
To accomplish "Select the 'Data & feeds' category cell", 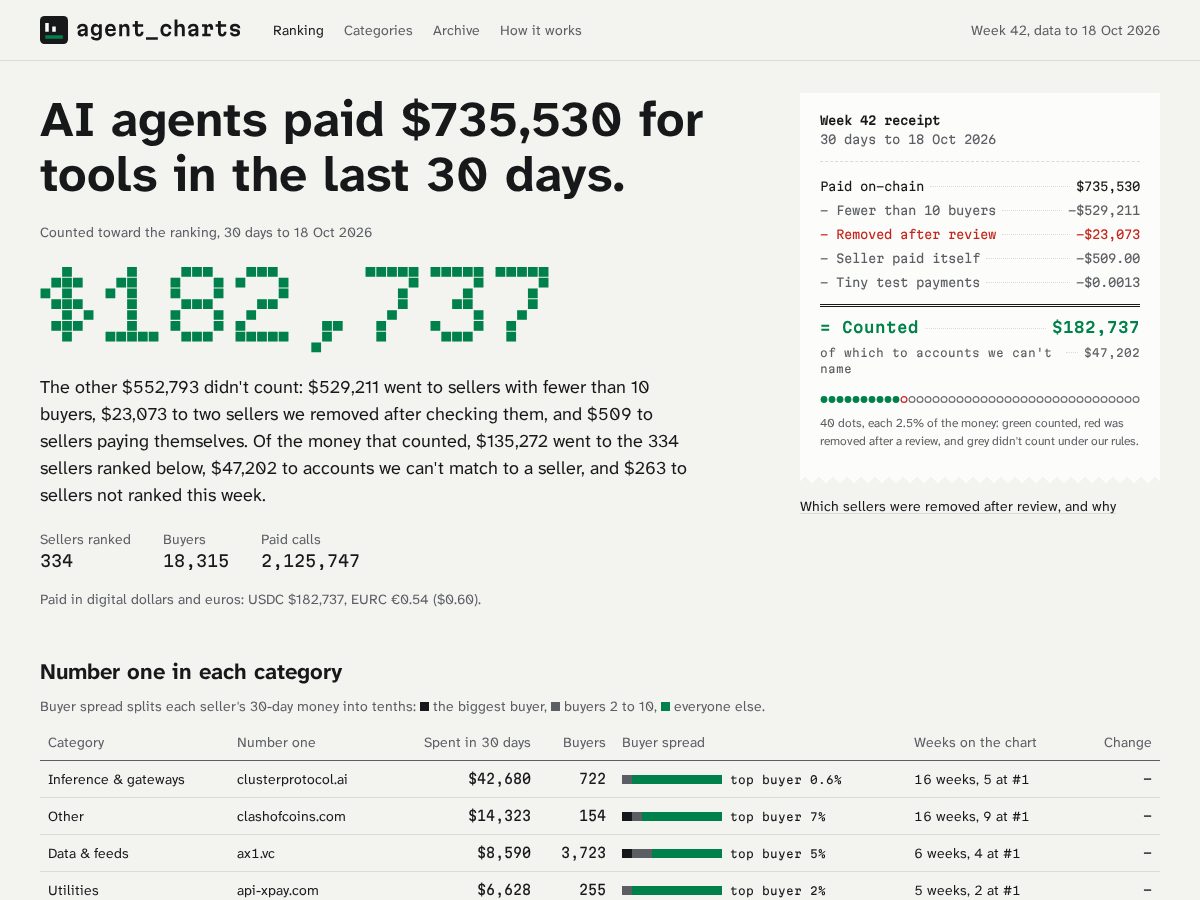I will pos(88,854).
